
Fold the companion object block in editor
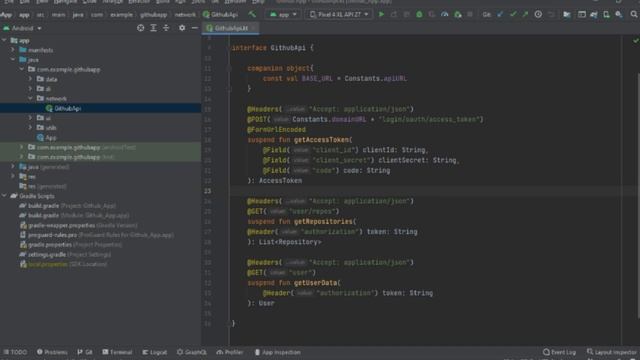[x=229, y=68]
